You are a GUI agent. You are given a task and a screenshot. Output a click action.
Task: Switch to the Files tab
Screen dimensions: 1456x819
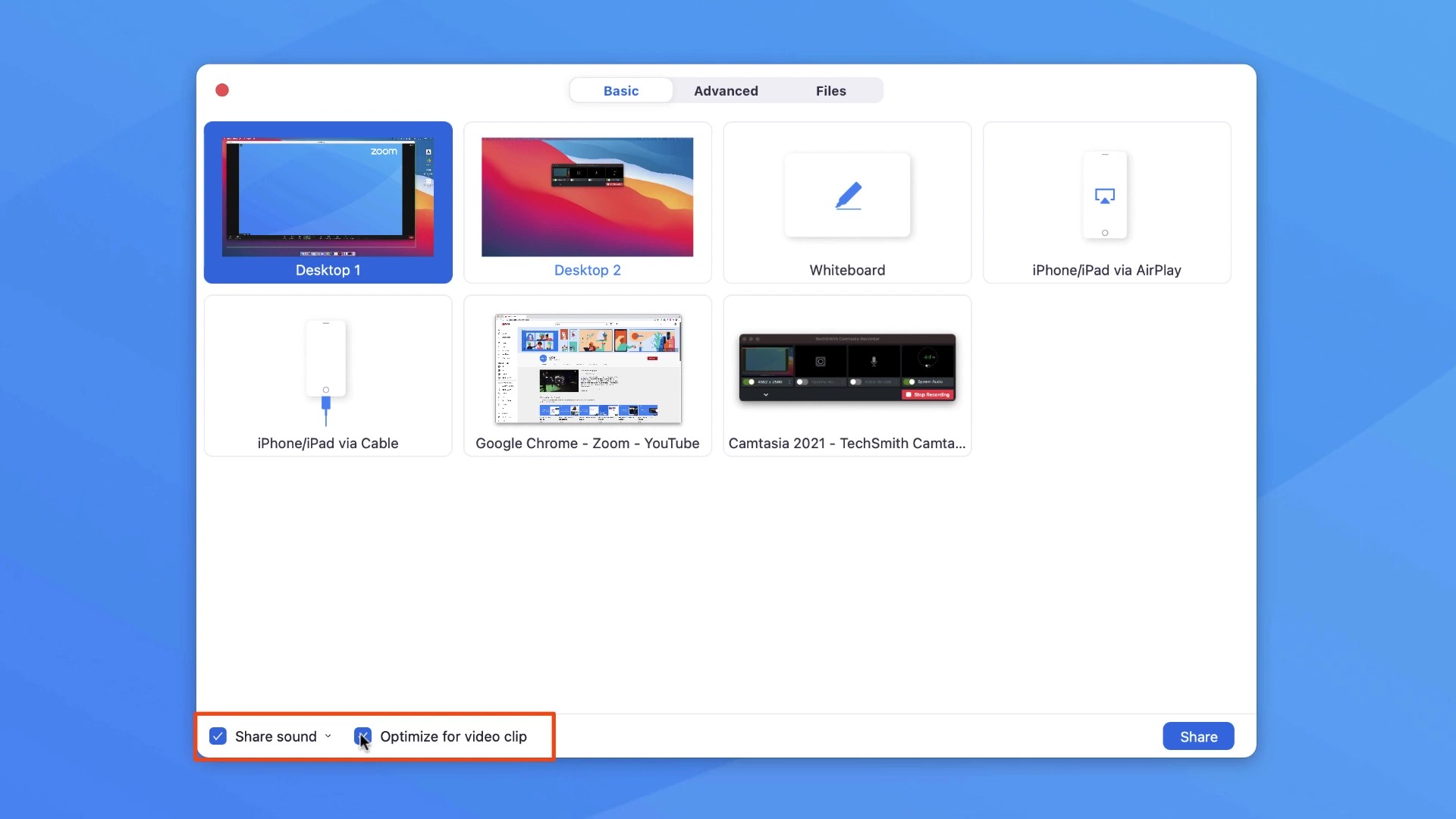[831, 91]
